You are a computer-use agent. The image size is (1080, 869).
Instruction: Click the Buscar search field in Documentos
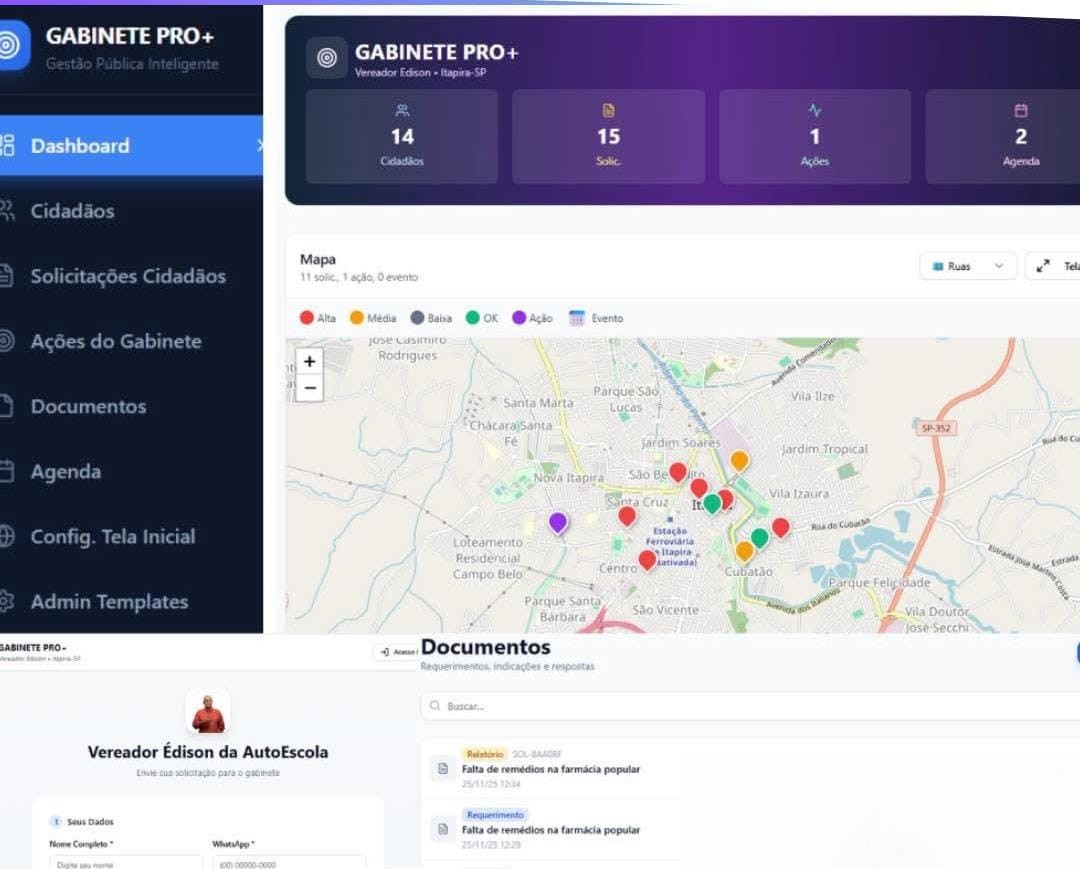pos(750,706)
